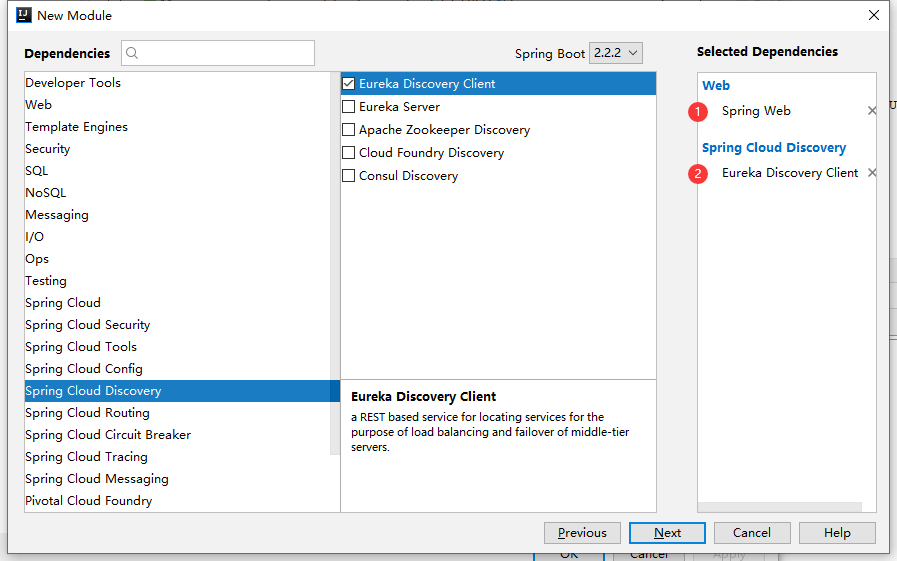Cancel the New Module wizard
Screen dimensions: 897x561
pyautogui.click(x=752, y=532)
